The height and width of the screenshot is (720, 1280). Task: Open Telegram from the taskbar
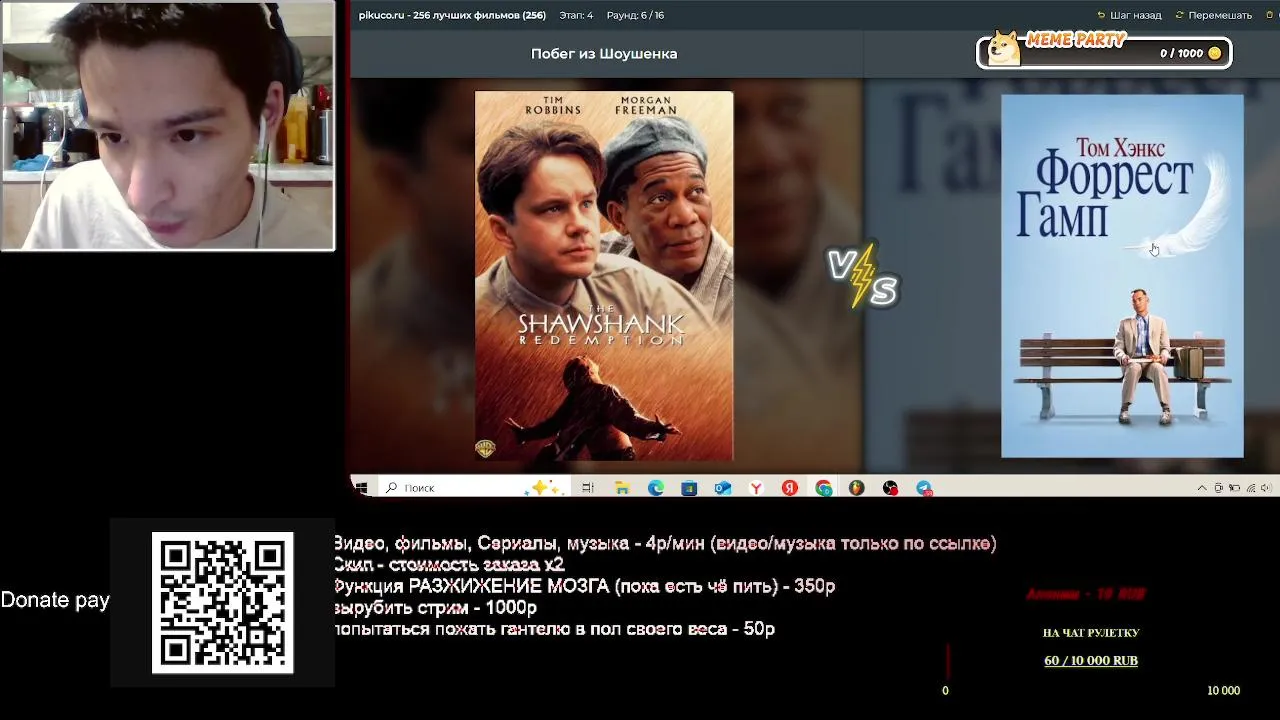pyautogui.click(x=924, y=488)
